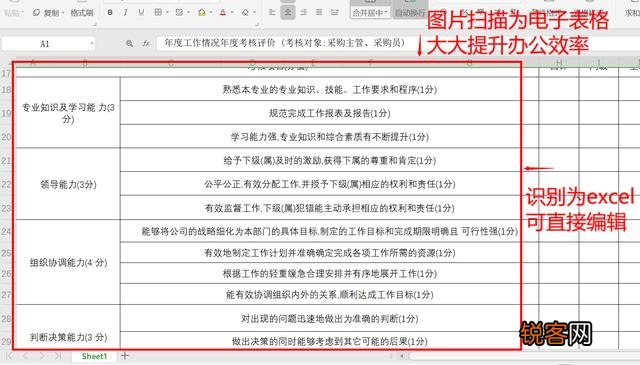Screen dimensions: 640x365
Task: Click scroll-left arrow of horizontal scrollbar
Action: (402, 356)
